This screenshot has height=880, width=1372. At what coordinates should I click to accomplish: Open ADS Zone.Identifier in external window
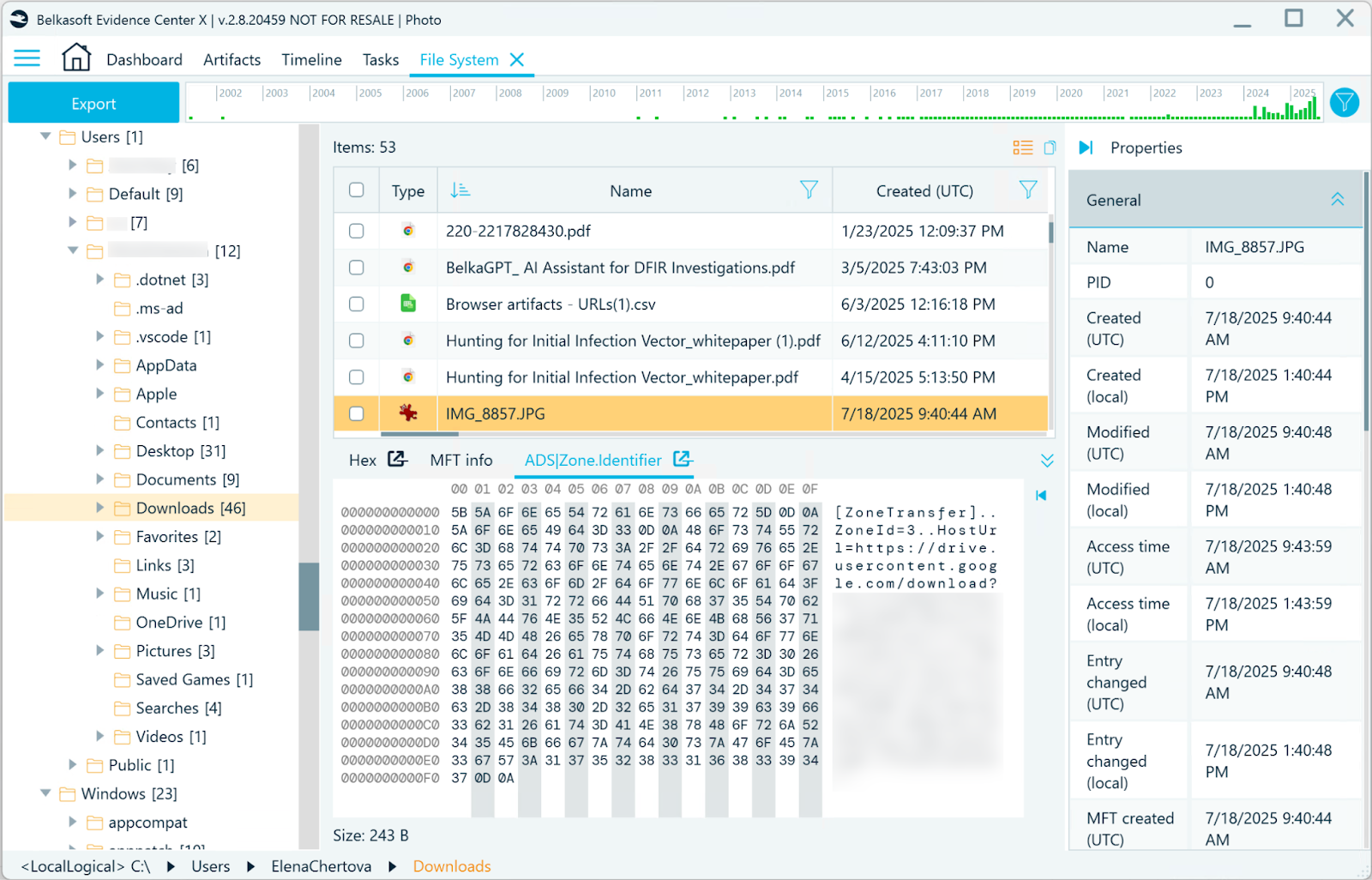point(683,459)
